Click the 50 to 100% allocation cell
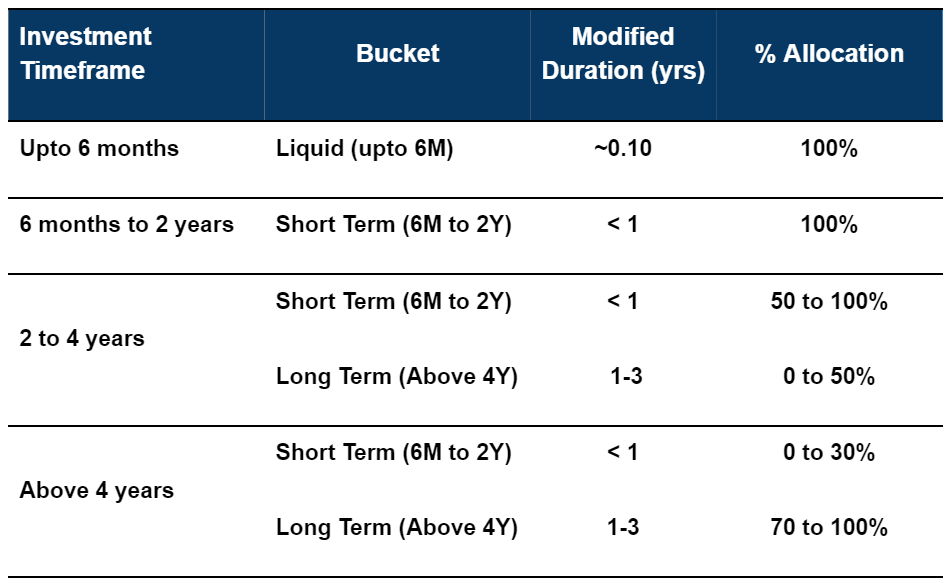 829,301
